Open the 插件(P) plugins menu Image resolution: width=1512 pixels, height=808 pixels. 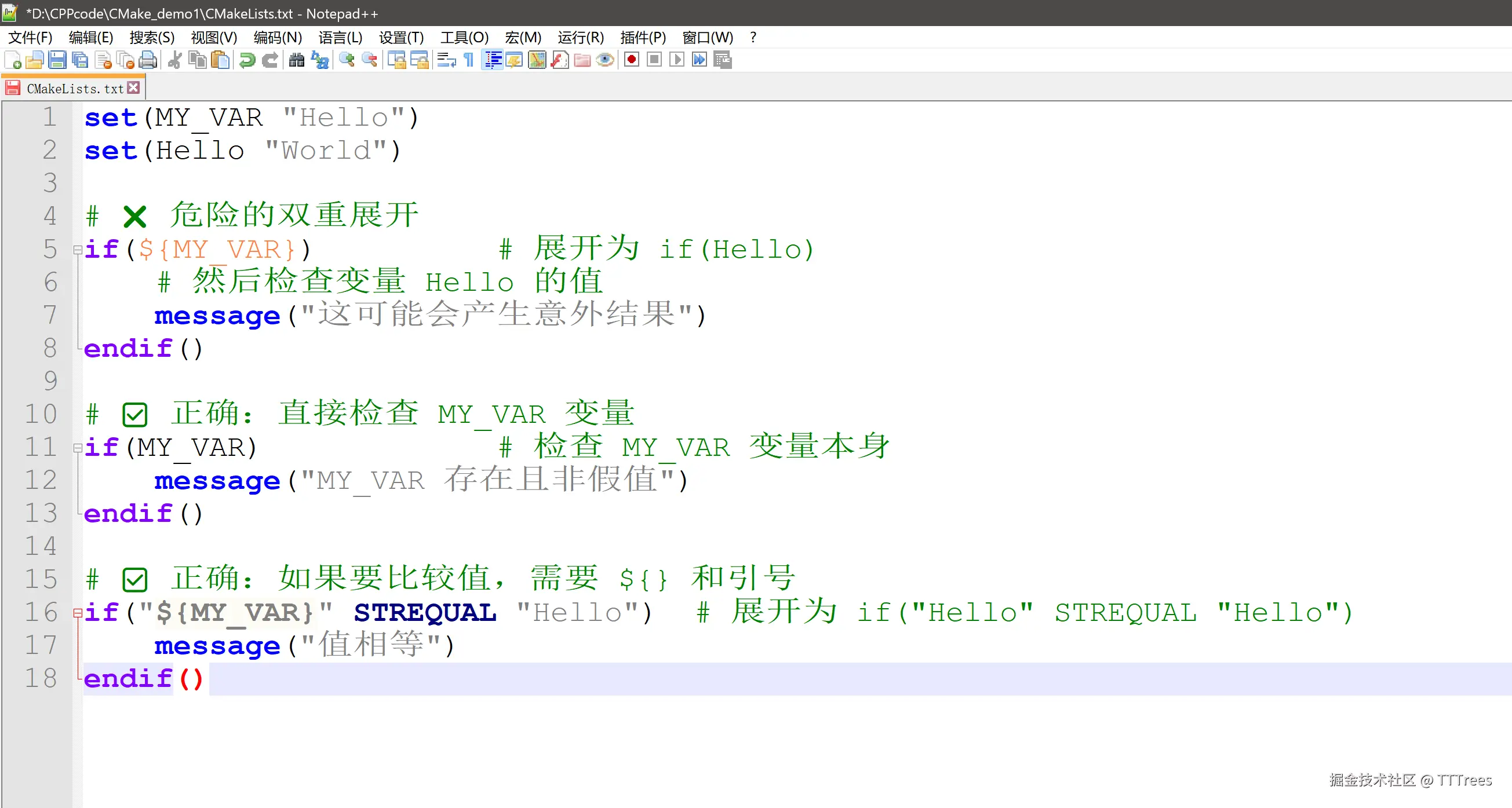point(643,38)
